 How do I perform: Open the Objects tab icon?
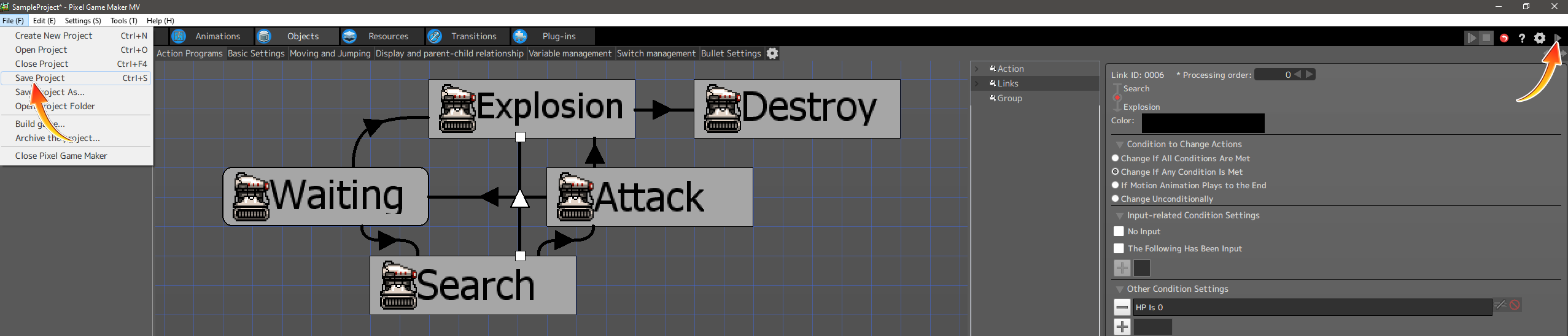(x=264, y=36)
